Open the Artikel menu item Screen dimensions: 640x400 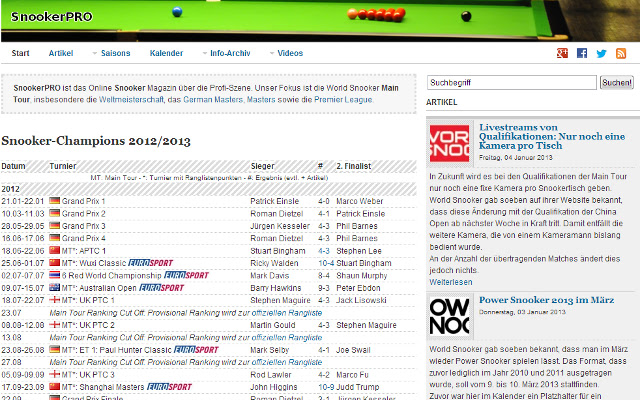(x=61, y=53)
